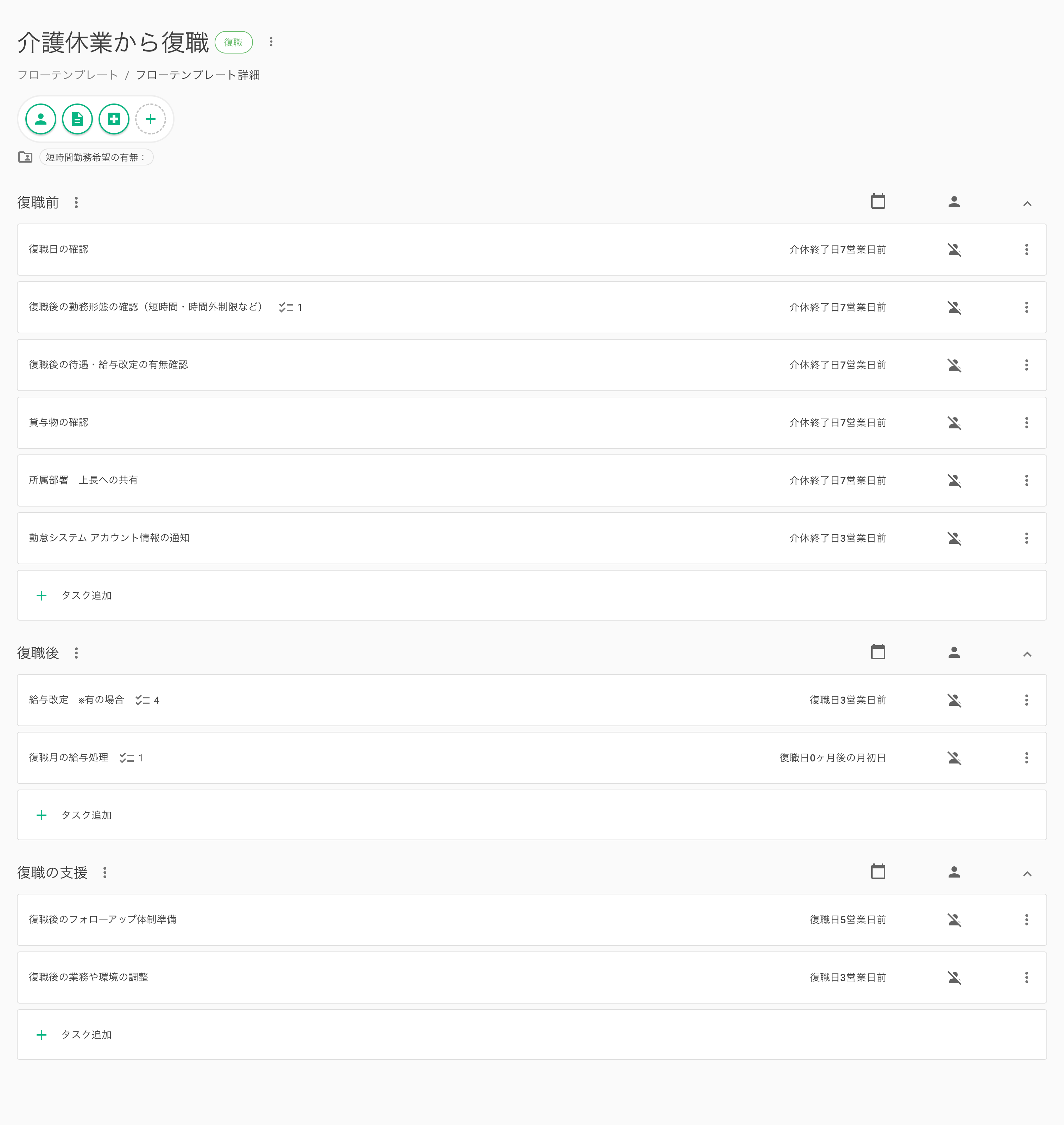This screenshot has height=1125, width=1064.
Task: Open the more menu for 所属部署 上長への共有
Action: [x=1027, y=480]
